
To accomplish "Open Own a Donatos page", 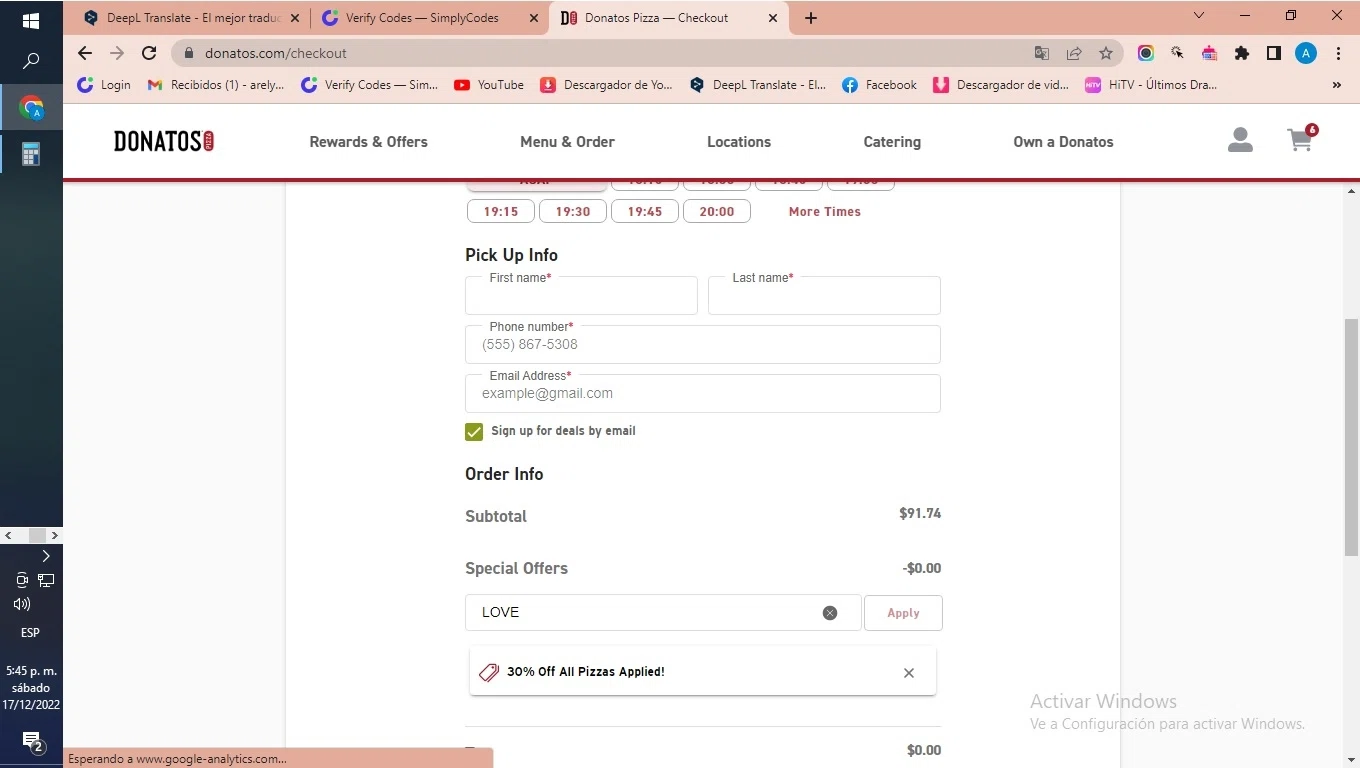I will (1063, 142).
